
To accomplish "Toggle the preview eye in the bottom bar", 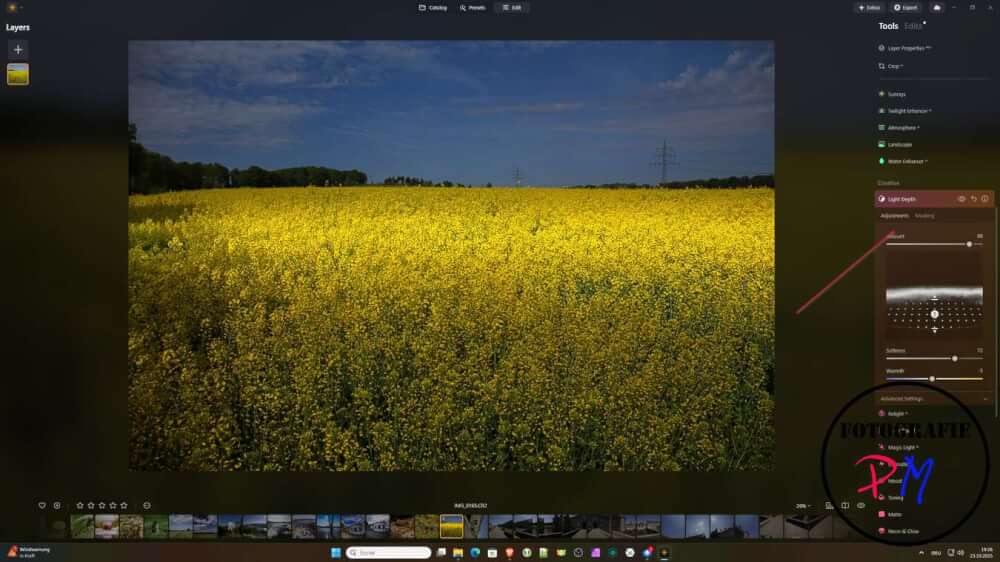I will (x=860, y=505).
